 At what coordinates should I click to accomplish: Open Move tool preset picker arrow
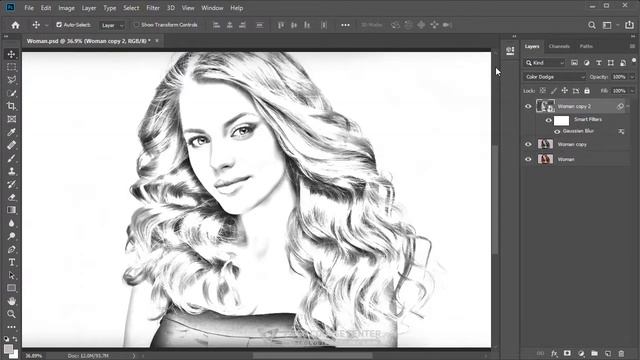(x=46, y=25)
